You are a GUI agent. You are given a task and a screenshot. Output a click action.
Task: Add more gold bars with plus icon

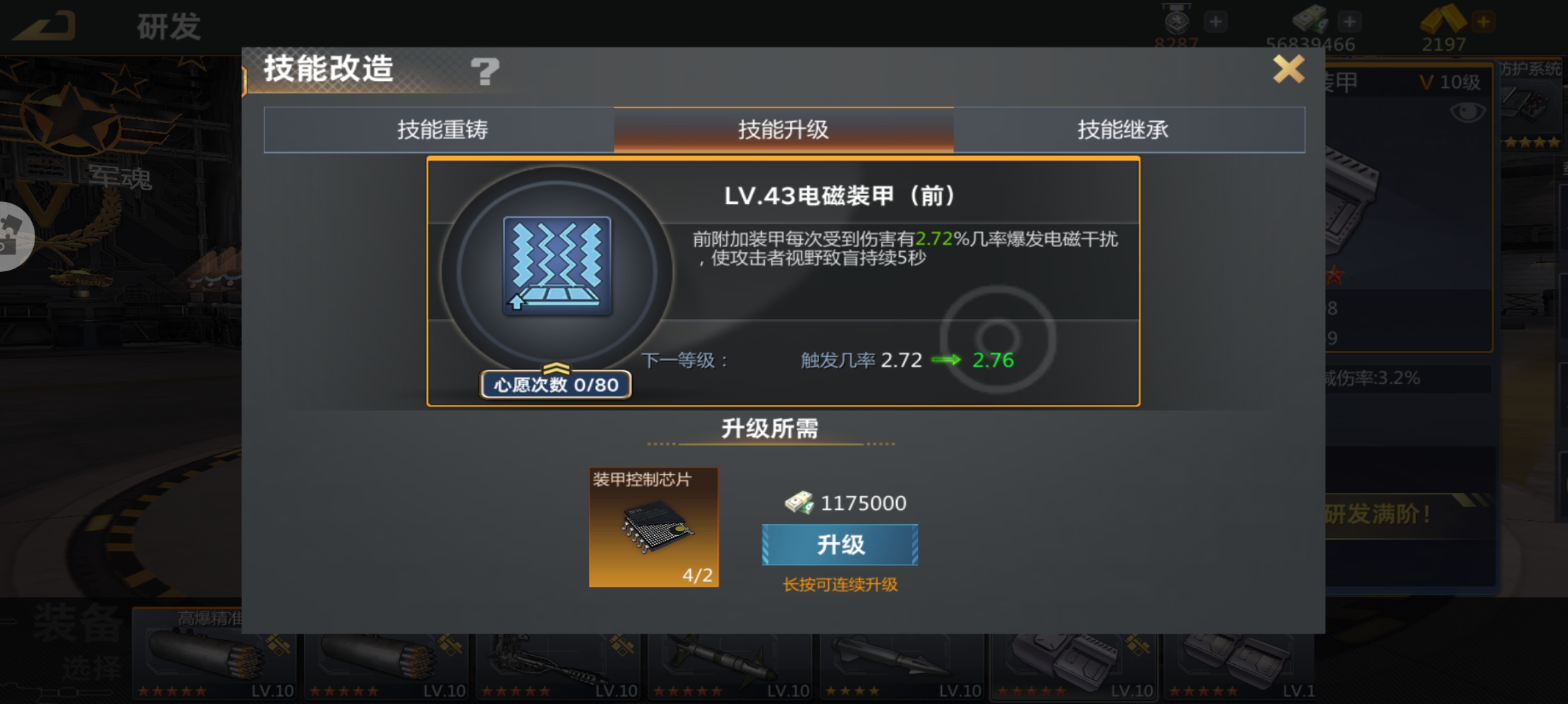[x=1483, y=22]
